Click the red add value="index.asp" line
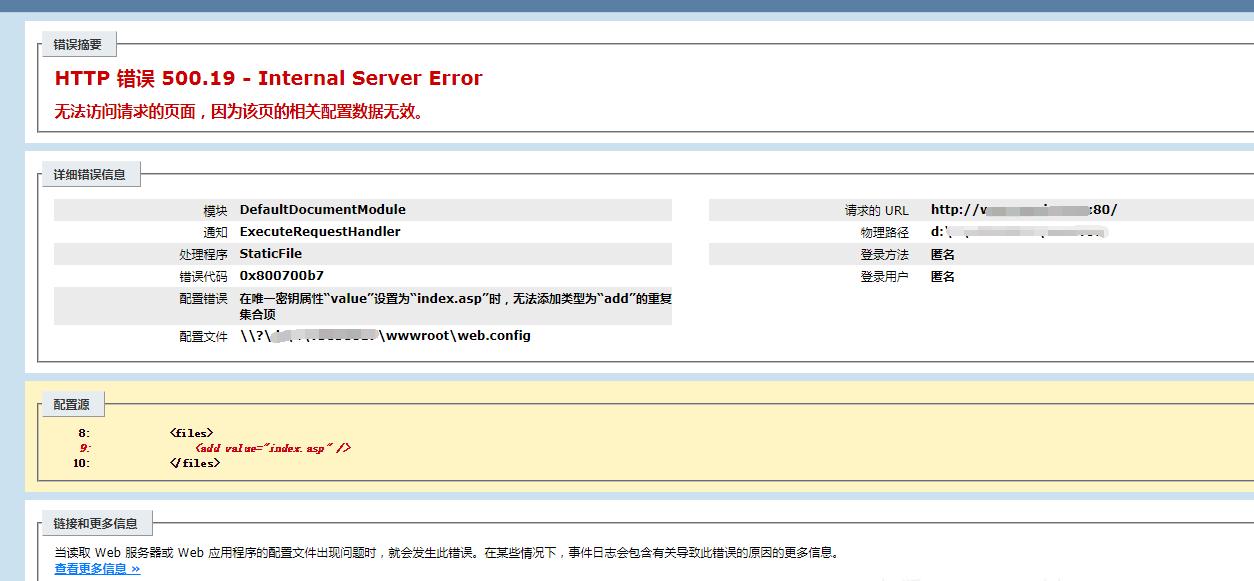Image resolution: width=1254 pixels, height=581 pixels. [x=273, y=449]
